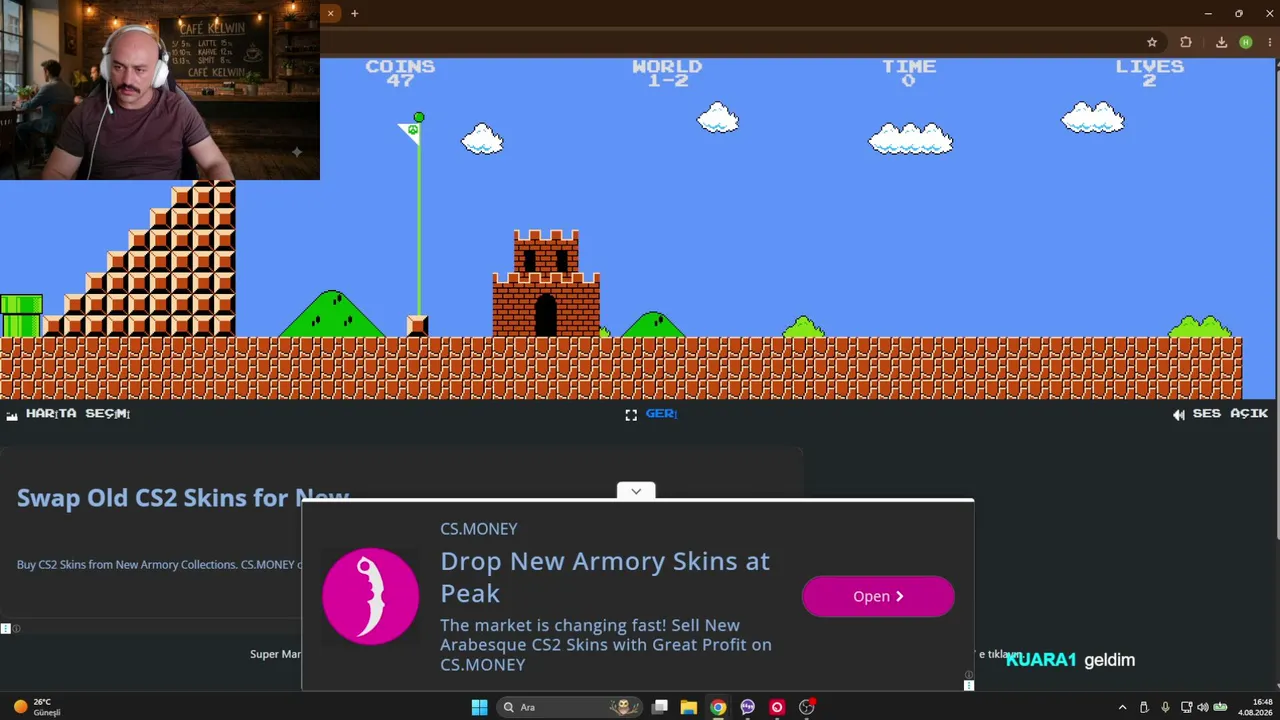
Task: Click the LIVES 2 counter
Action: [1150, 73]
